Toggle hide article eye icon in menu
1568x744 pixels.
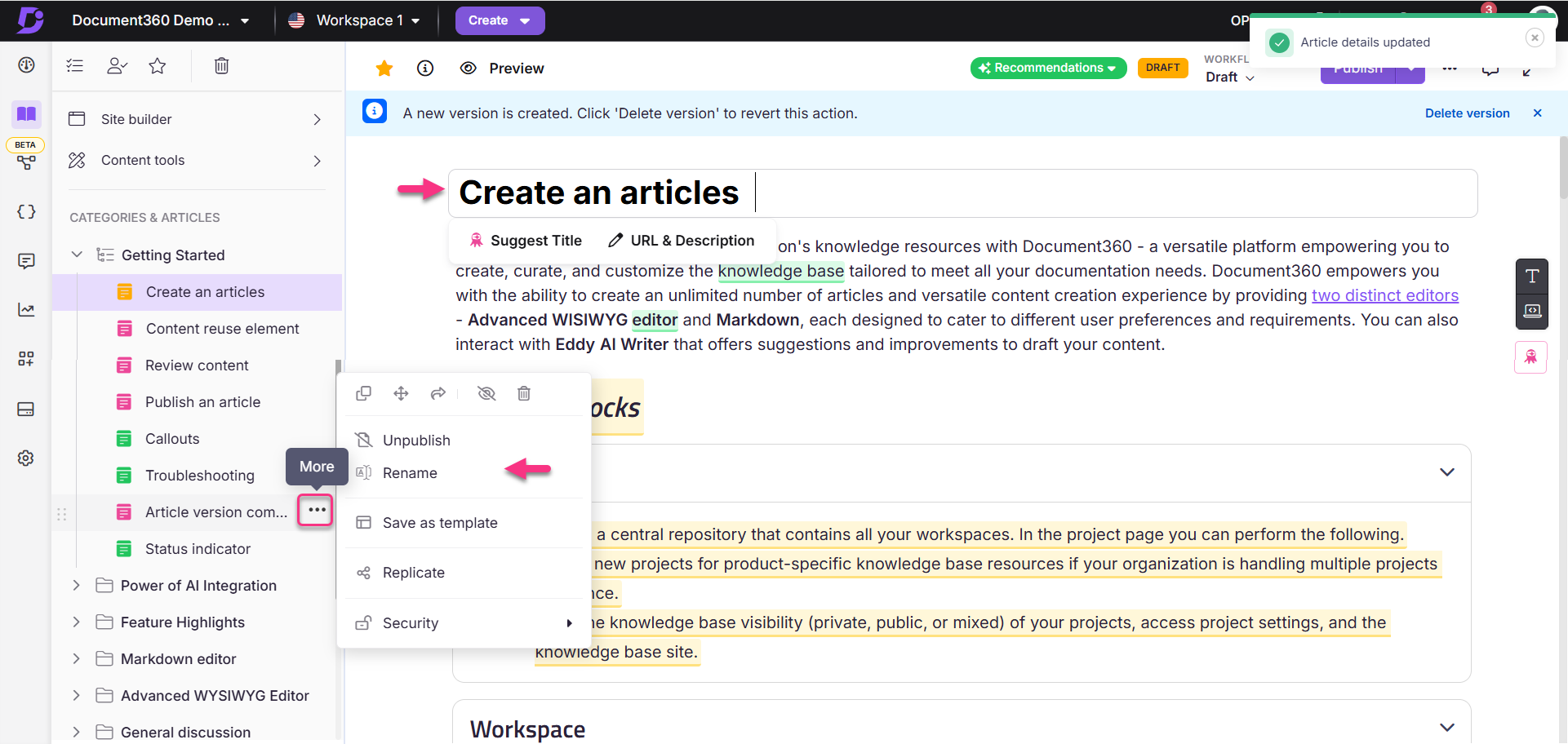click(x=487, y=394)
